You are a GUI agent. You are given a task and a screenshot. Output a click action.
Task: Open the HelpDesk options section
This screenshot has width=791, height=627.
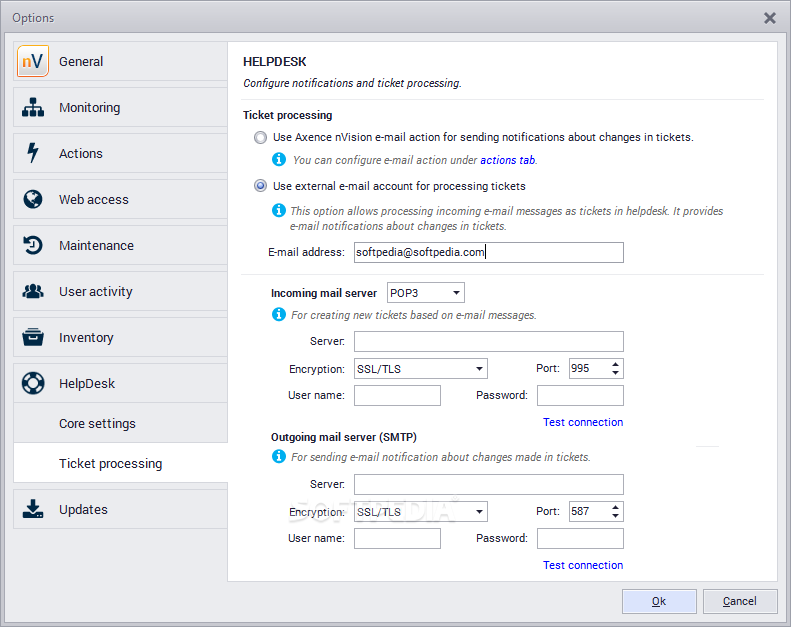(x=120, y=383)
